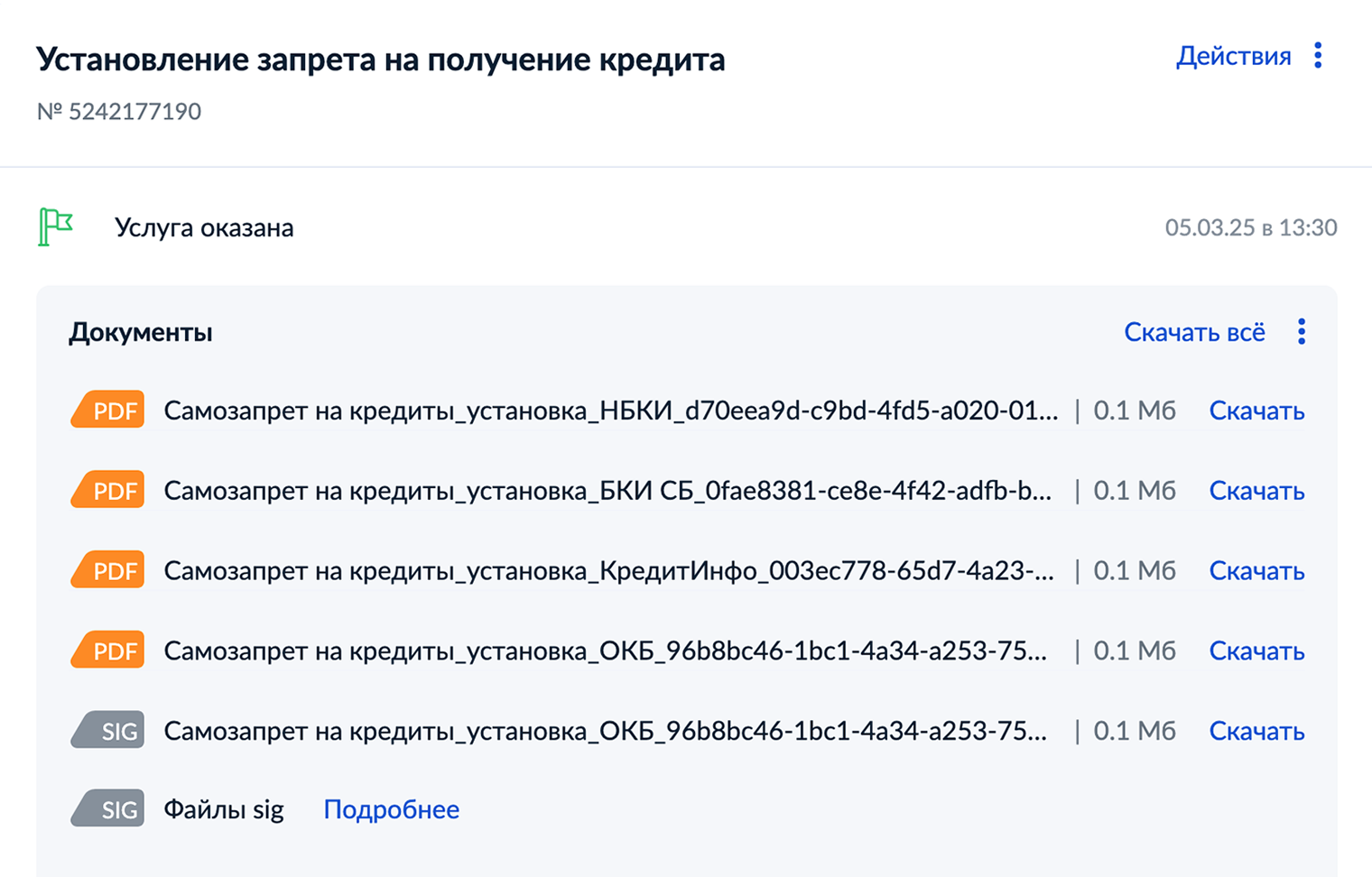Download the ОКБ PDF document
Image resolution: width=1372 pixels, height=877 pixels.
(x=1256, y=650)
